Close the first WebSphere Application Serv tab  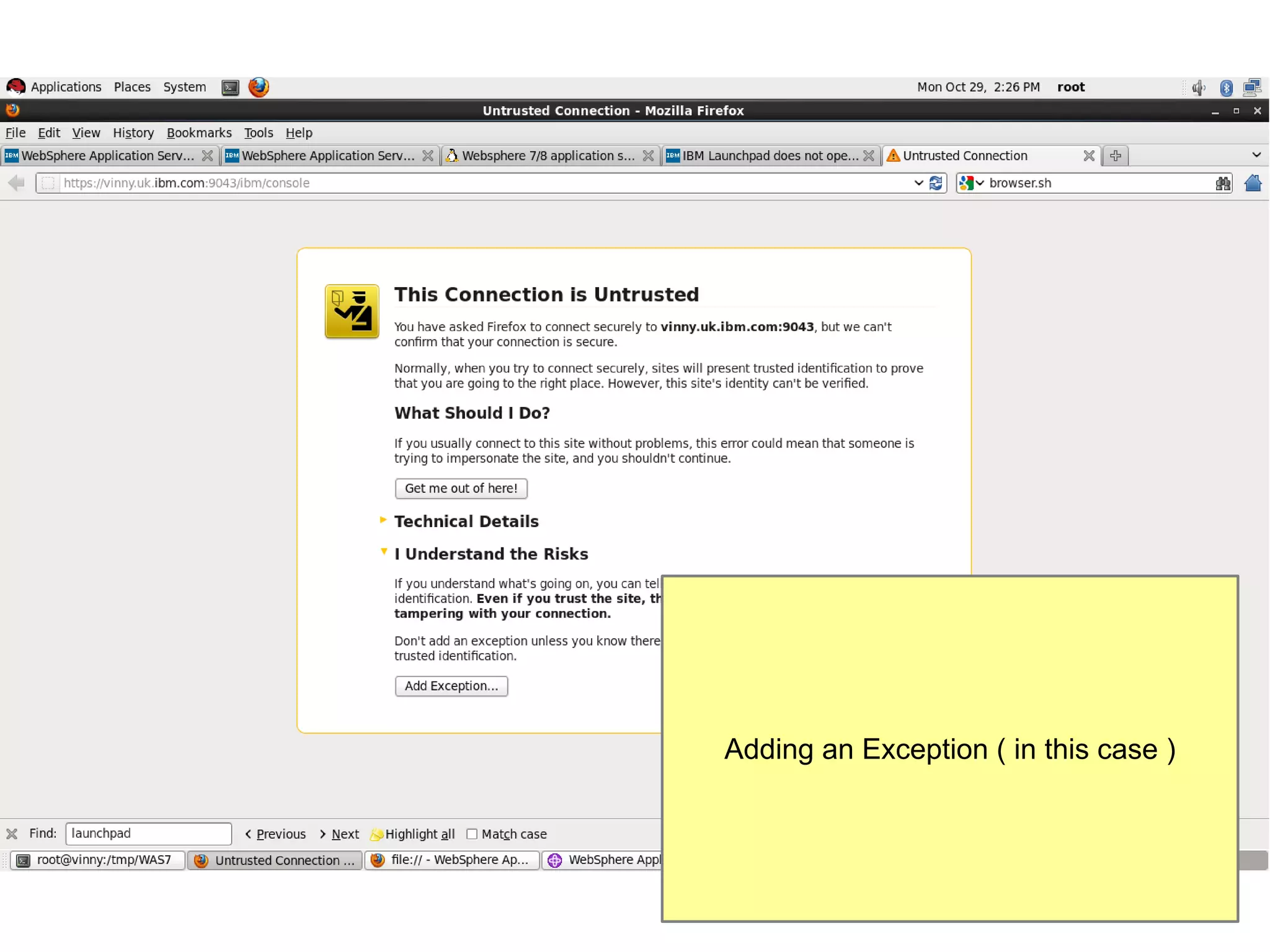tap(208, 156)
